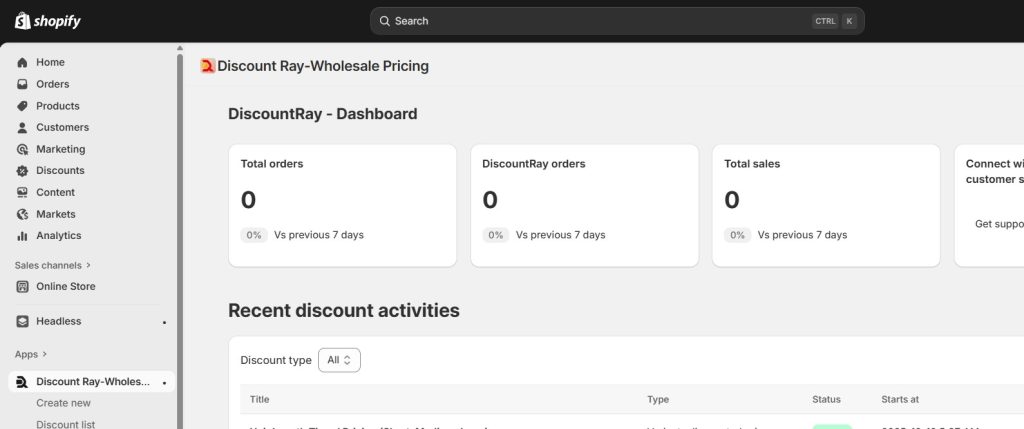Screen dimensions: 1024x429
Task: Click the Title column header
Action: [259, 399]
